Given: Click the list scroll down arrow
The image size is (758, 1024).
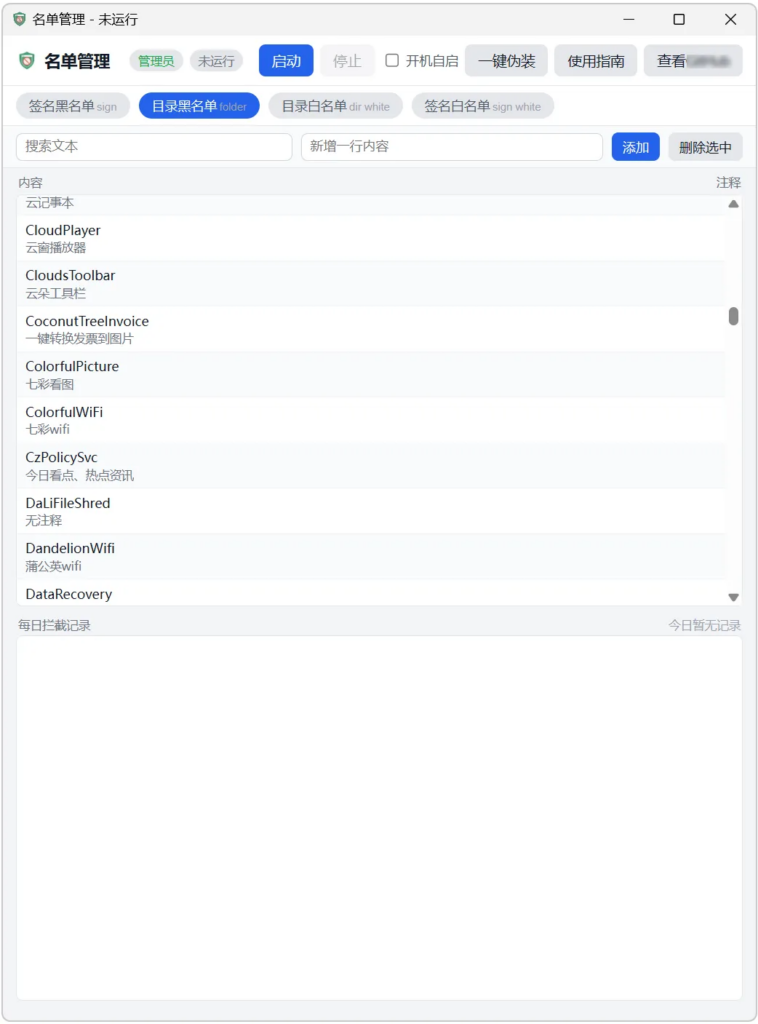Looking at the screenshot, I should click(x=733, y=597).
